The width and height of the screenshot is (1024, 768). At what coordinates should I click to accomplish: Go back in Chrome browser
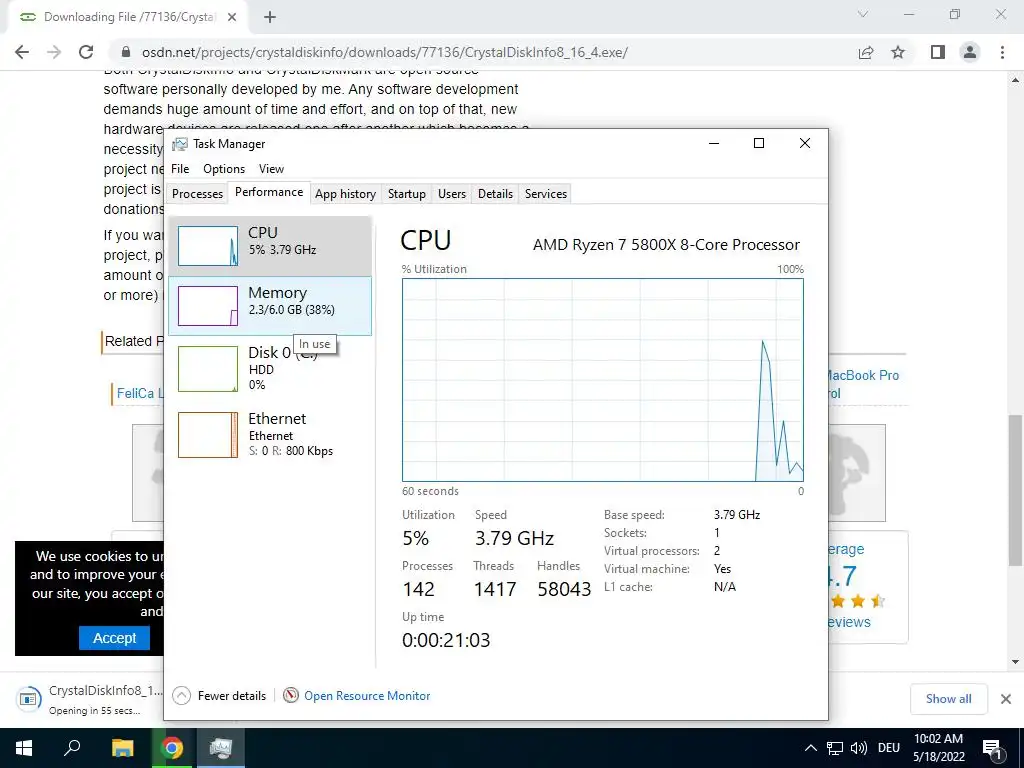coord(22,52)
